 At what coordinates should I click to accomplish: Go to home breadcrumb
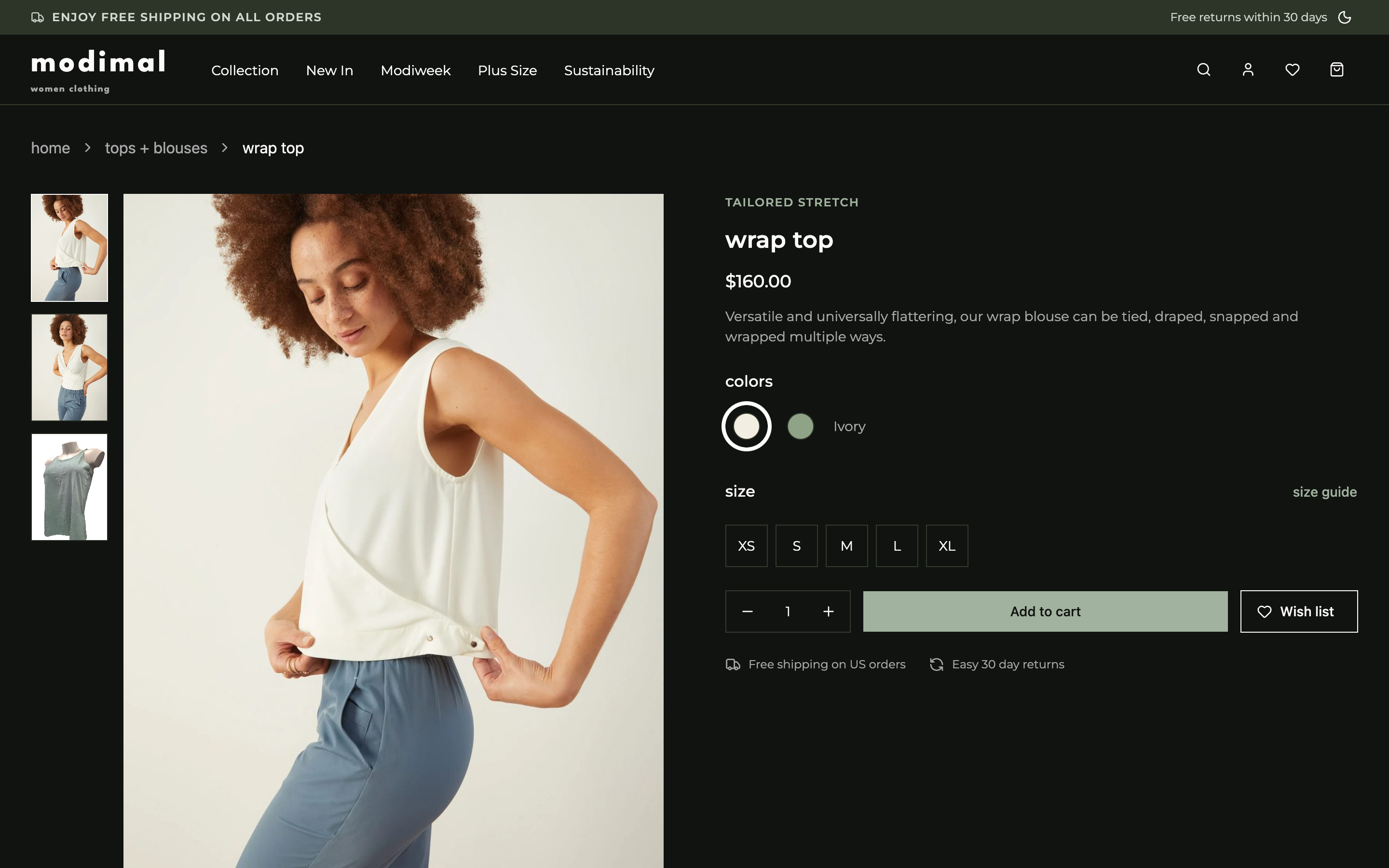pos(51,148)
